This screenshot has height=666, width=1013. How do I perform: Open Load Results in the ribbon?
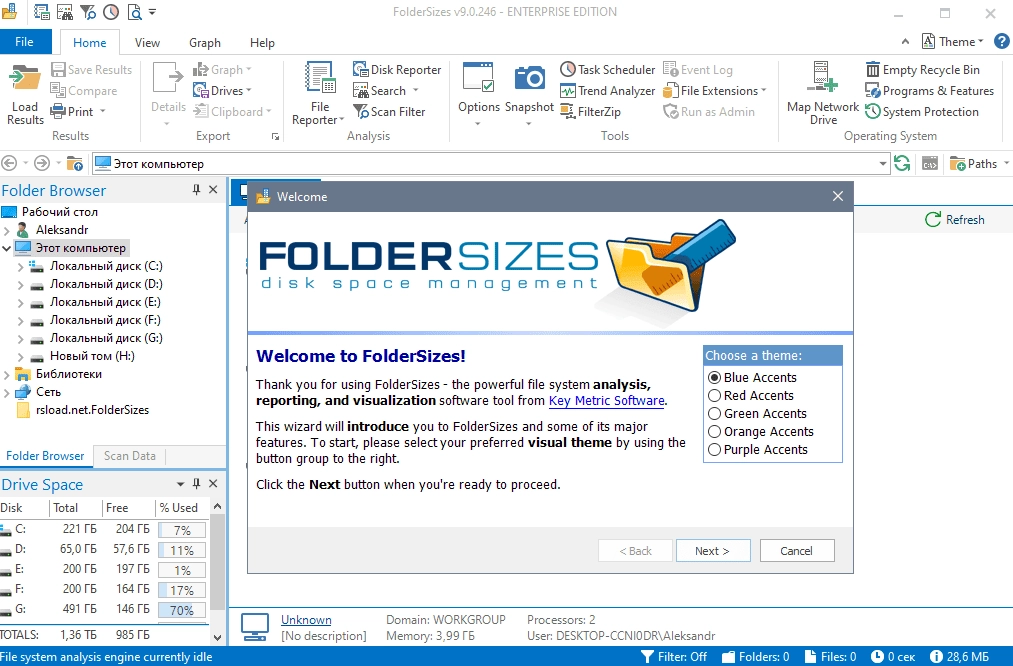[25, 94]
